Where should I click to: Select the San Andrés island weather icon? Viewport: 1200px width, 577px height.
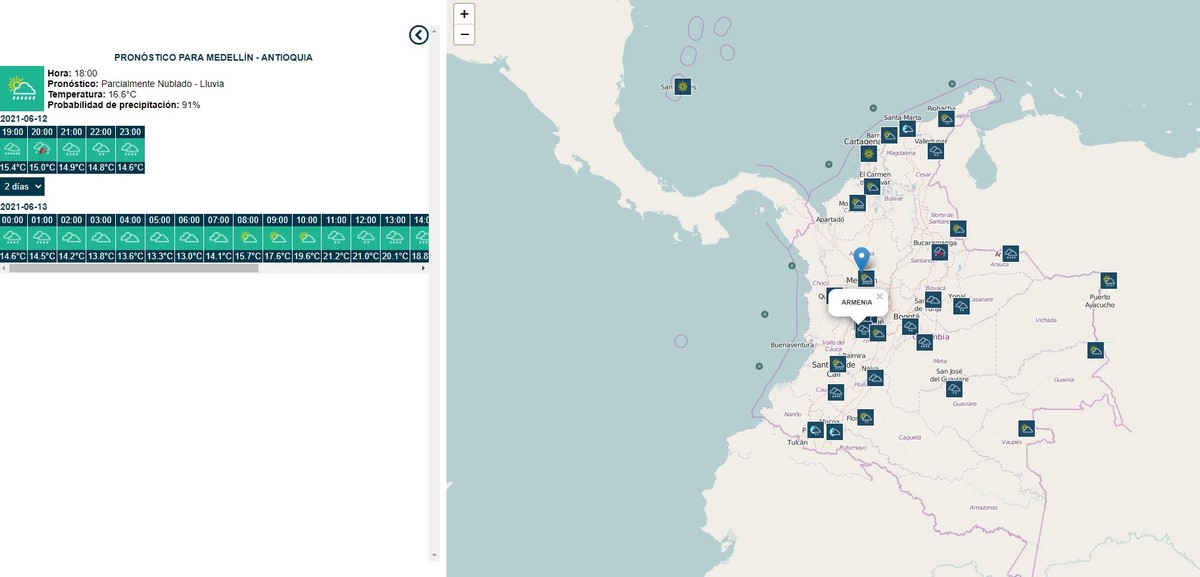coord(682,87)
